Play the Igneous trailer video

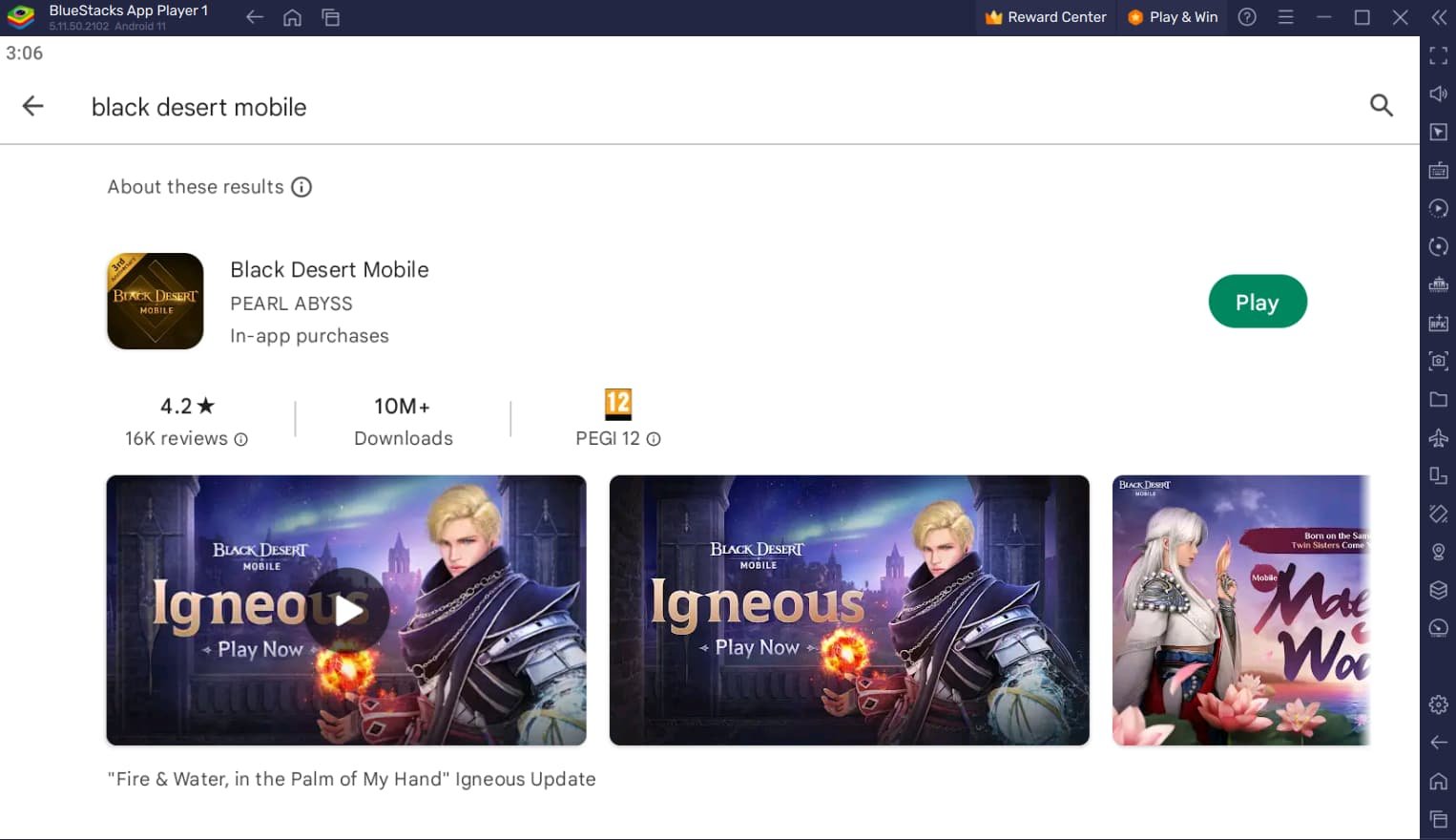pos(346,610)
